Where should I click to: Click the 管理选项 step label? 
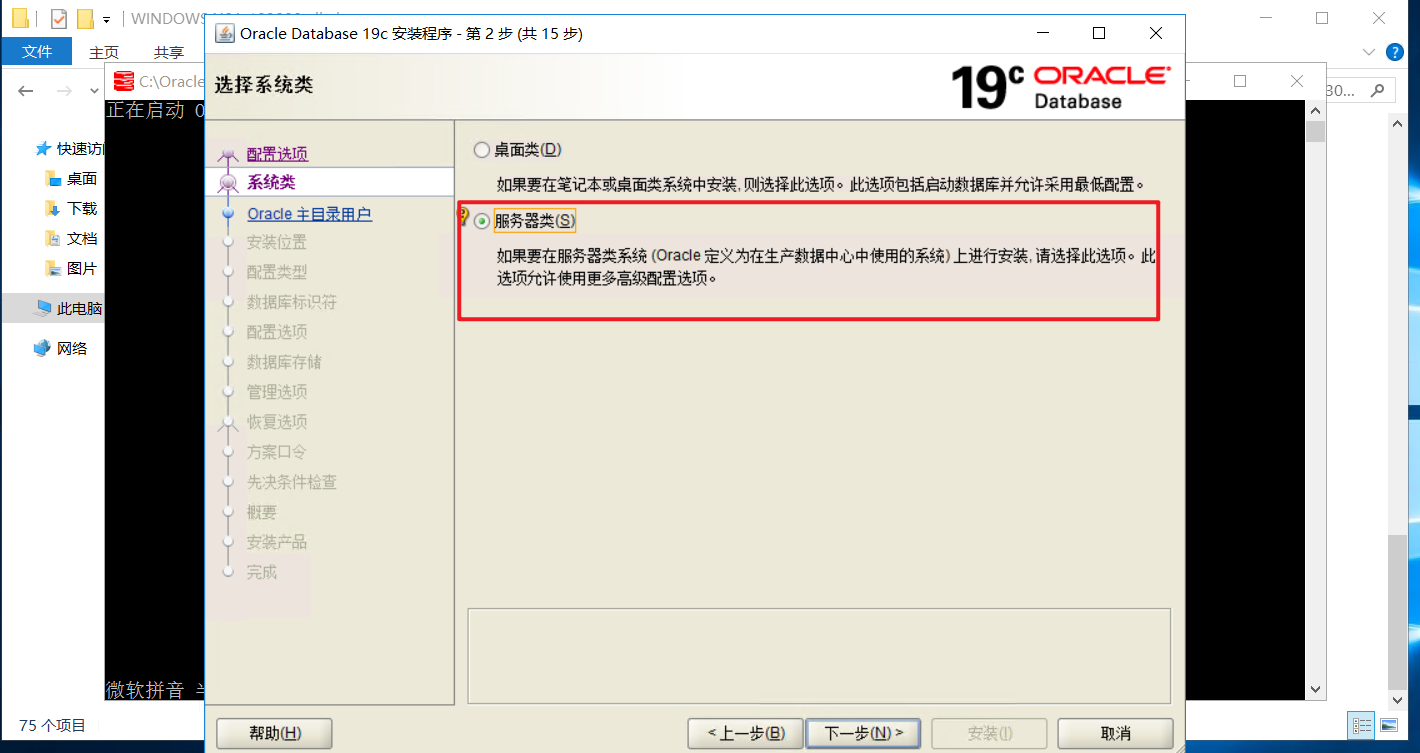(x=277, y=392)
